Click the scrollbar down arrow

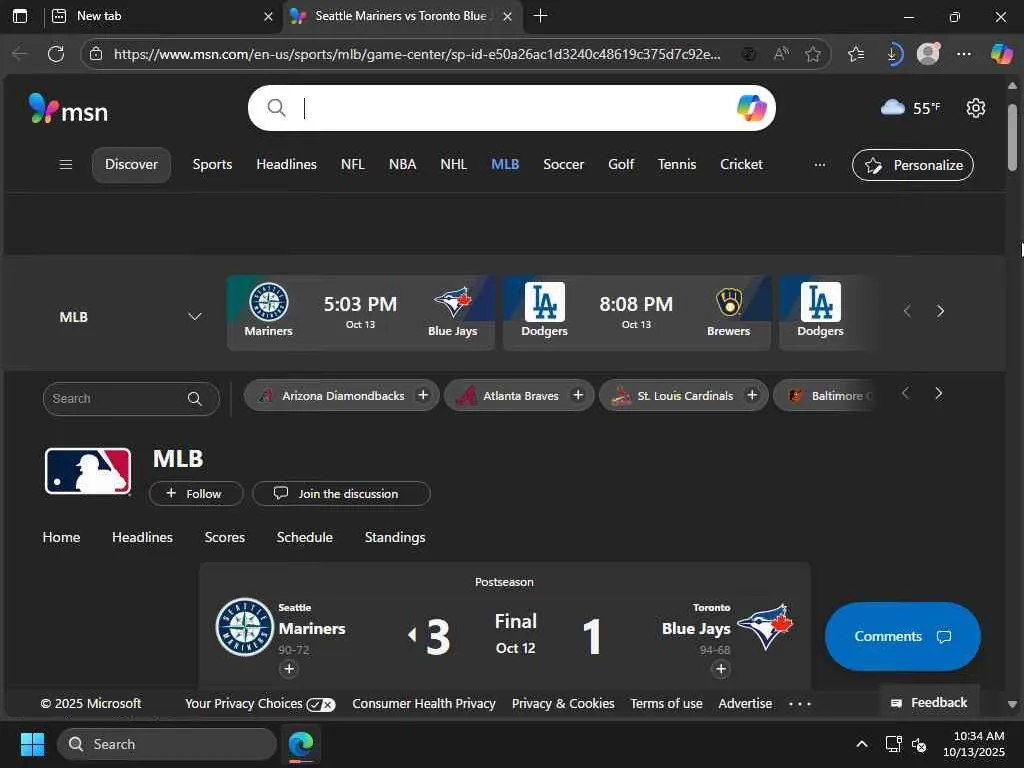point(1012,704)
